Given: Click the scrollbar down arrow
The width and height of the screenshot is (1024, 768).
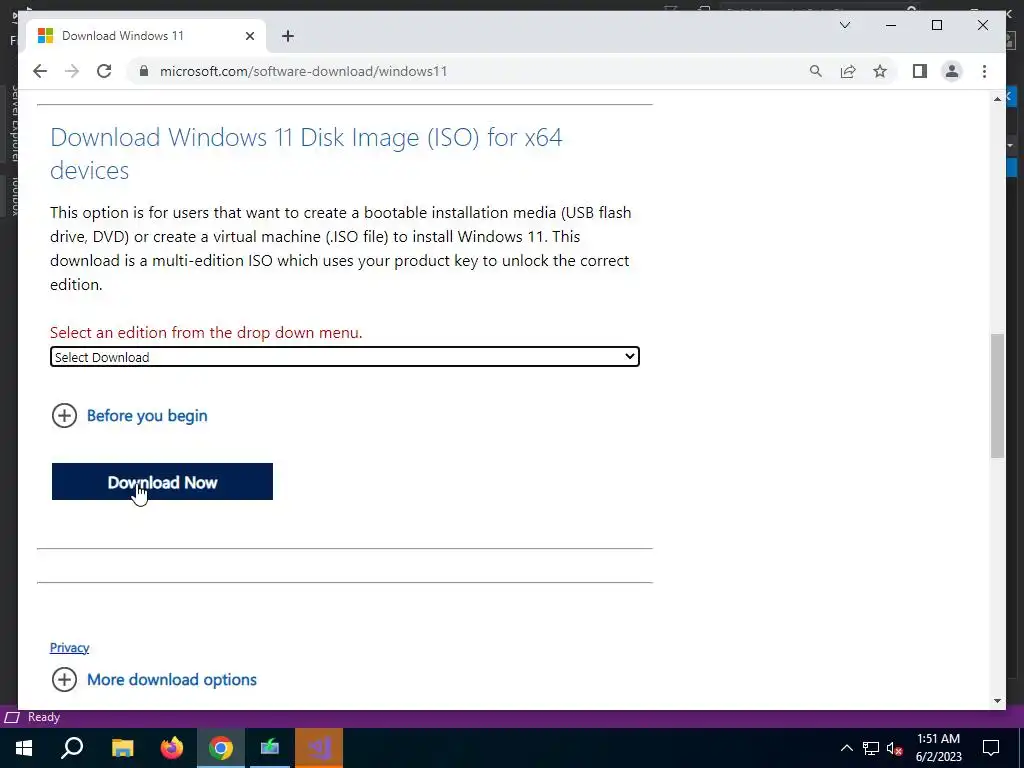Looking at the screenshot, I should click(x=997, y=701).
